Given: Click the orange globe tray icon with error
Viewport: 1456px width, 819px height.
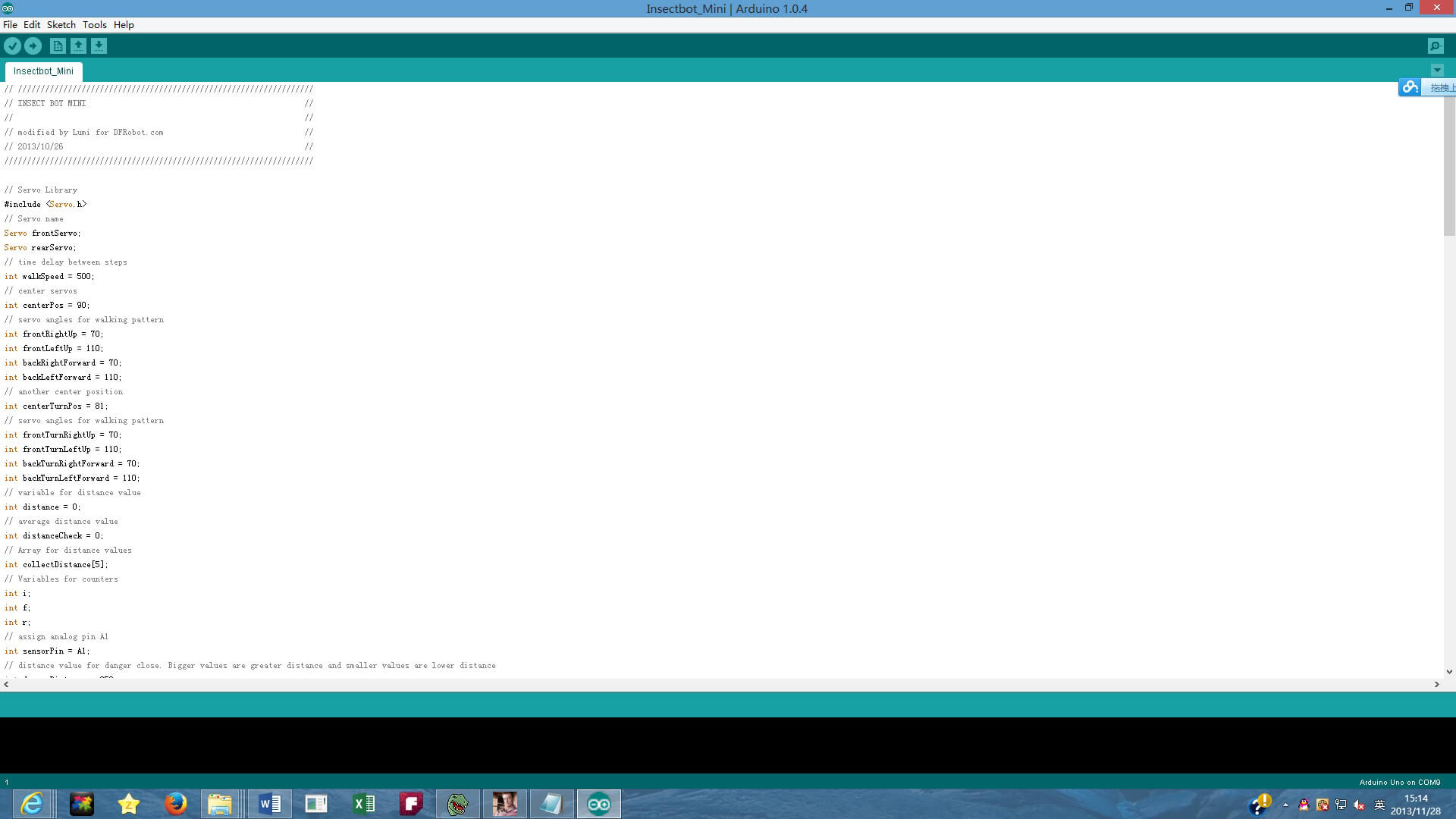Looking at the screenshot, I should pyautogui.click(x=1323, y=805).
